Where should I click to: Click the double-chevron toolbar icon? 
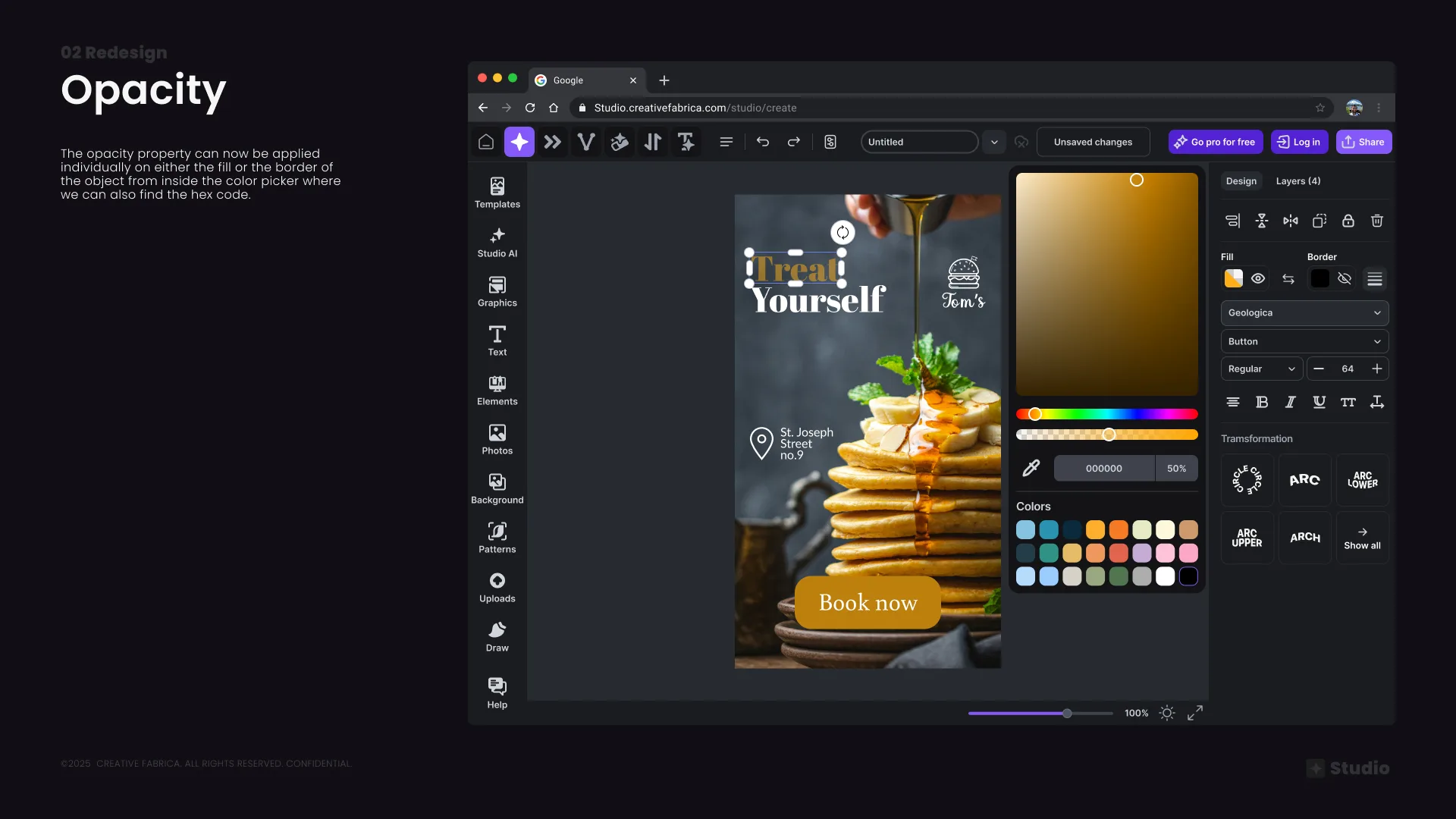tap(553, 142)
